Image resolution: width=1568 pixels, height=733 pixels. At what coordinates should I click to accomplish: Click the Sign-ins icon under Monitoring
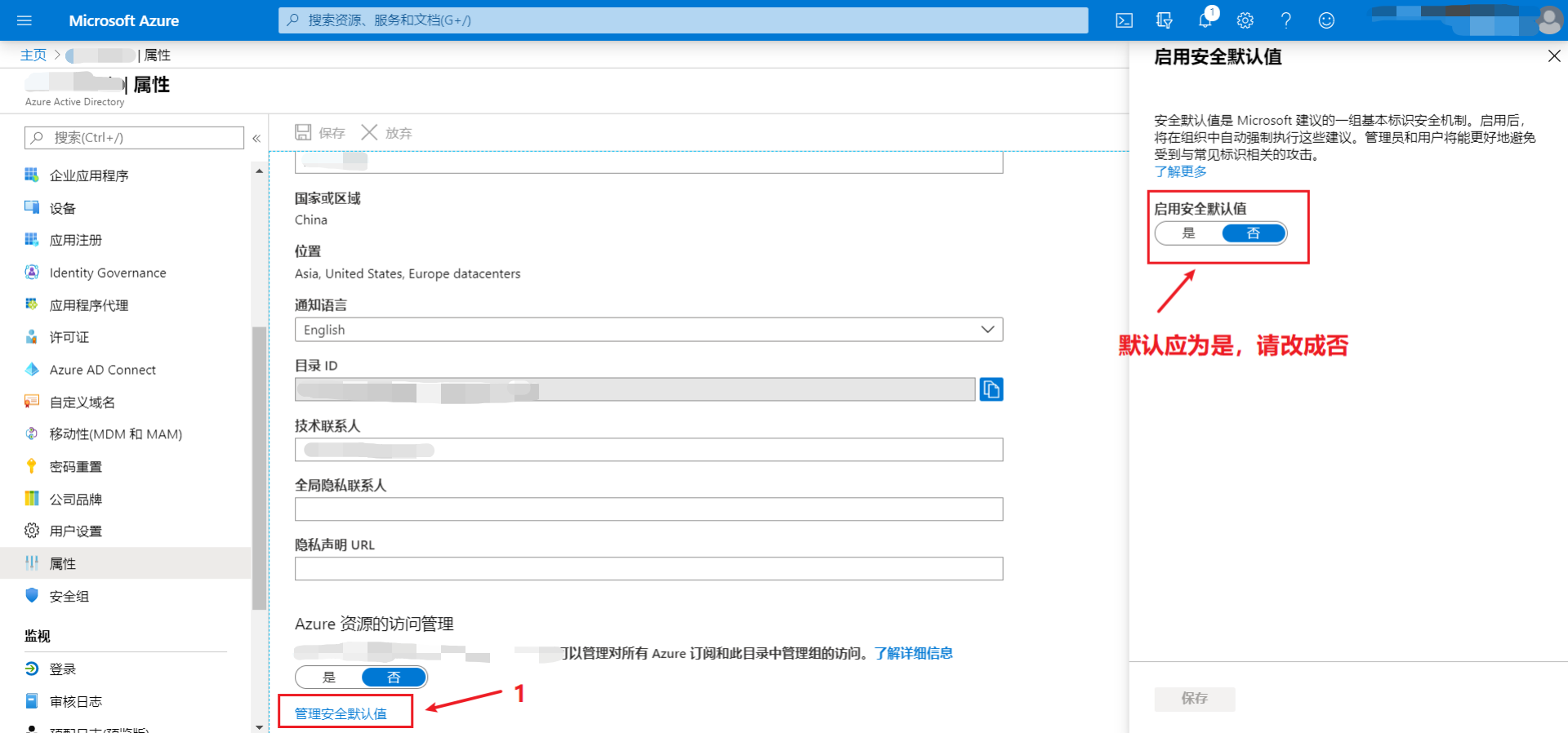click(x=32, y=669)
